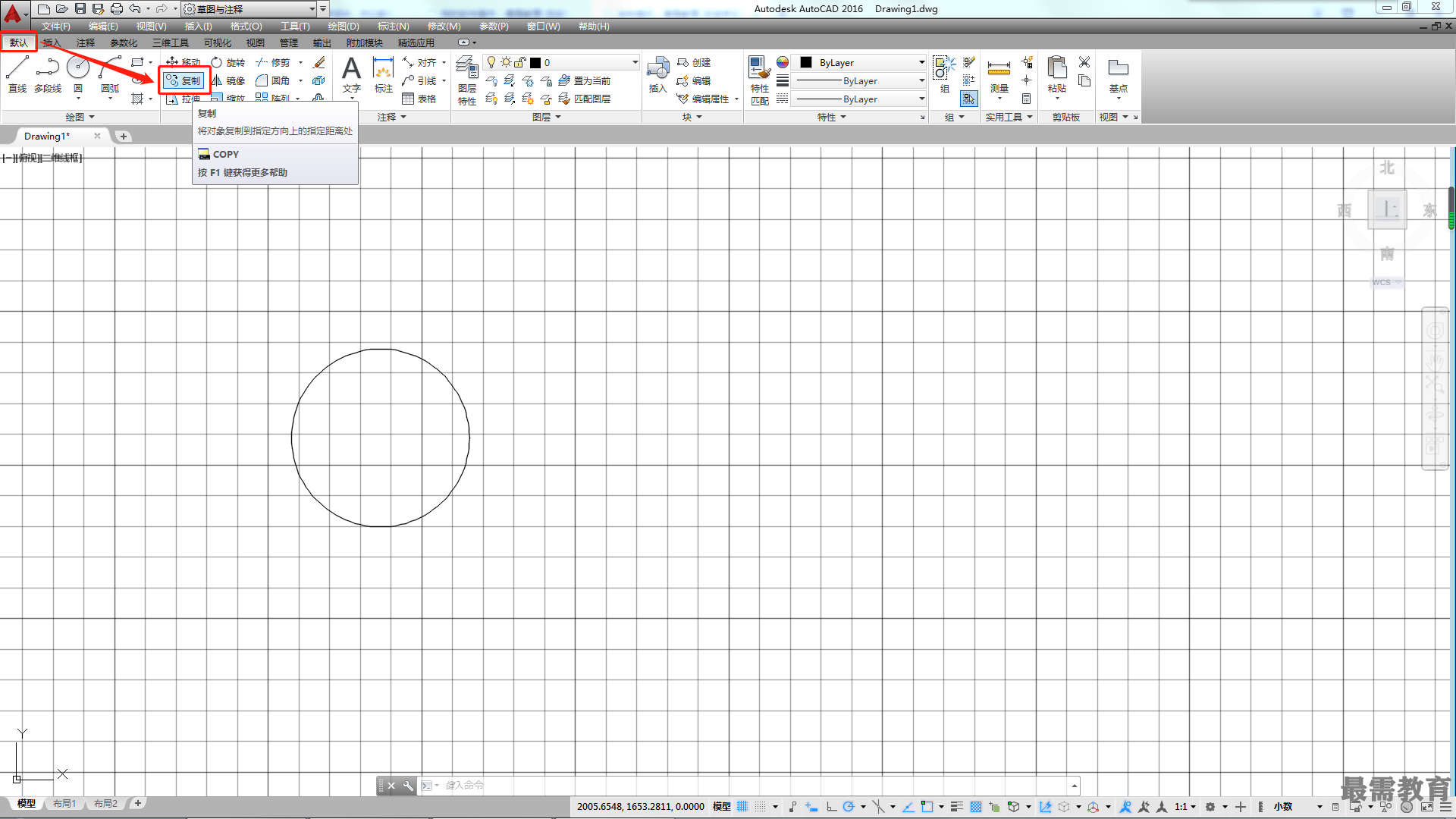Viewport: 1456px width, 819px height.
Task: Click the Copy (复制) tool
Action: pyautogui.click(x=184, y=80)
